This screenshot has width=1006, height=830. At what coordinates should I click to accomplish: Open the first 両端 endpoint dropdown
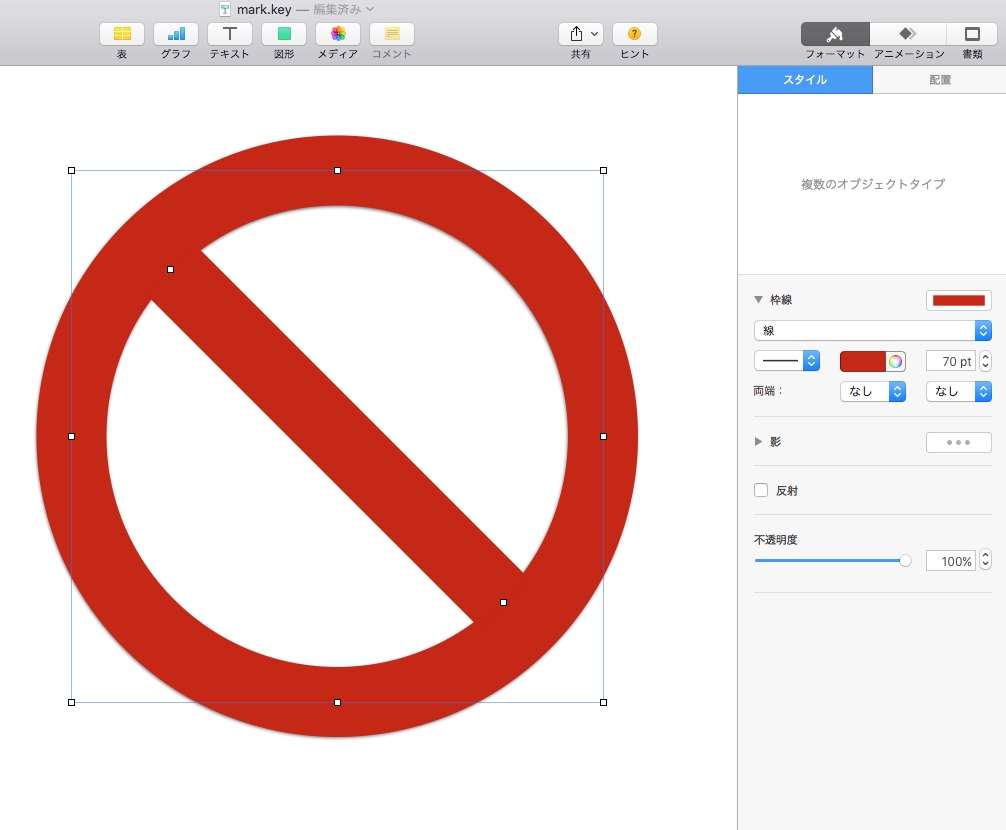[873, 391]
